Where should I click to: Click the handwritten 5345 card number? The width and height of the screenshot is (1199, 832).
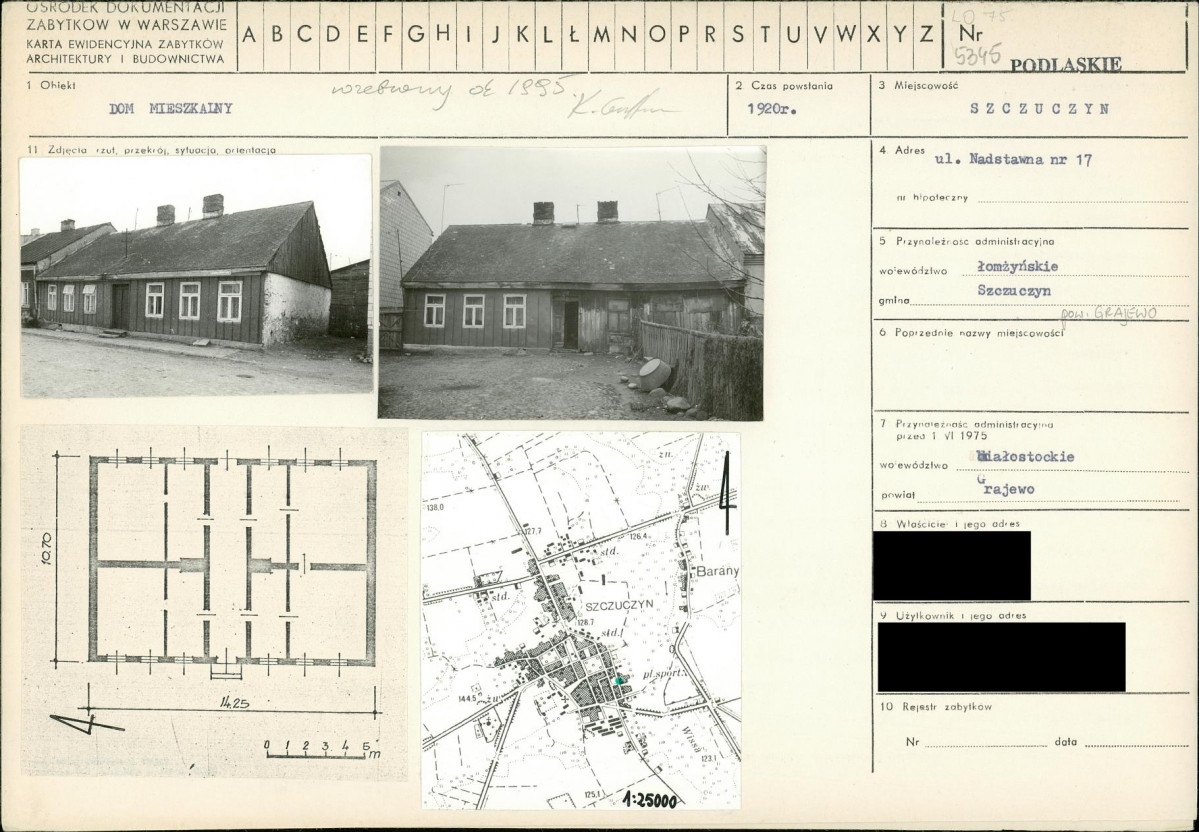point(978,55)
